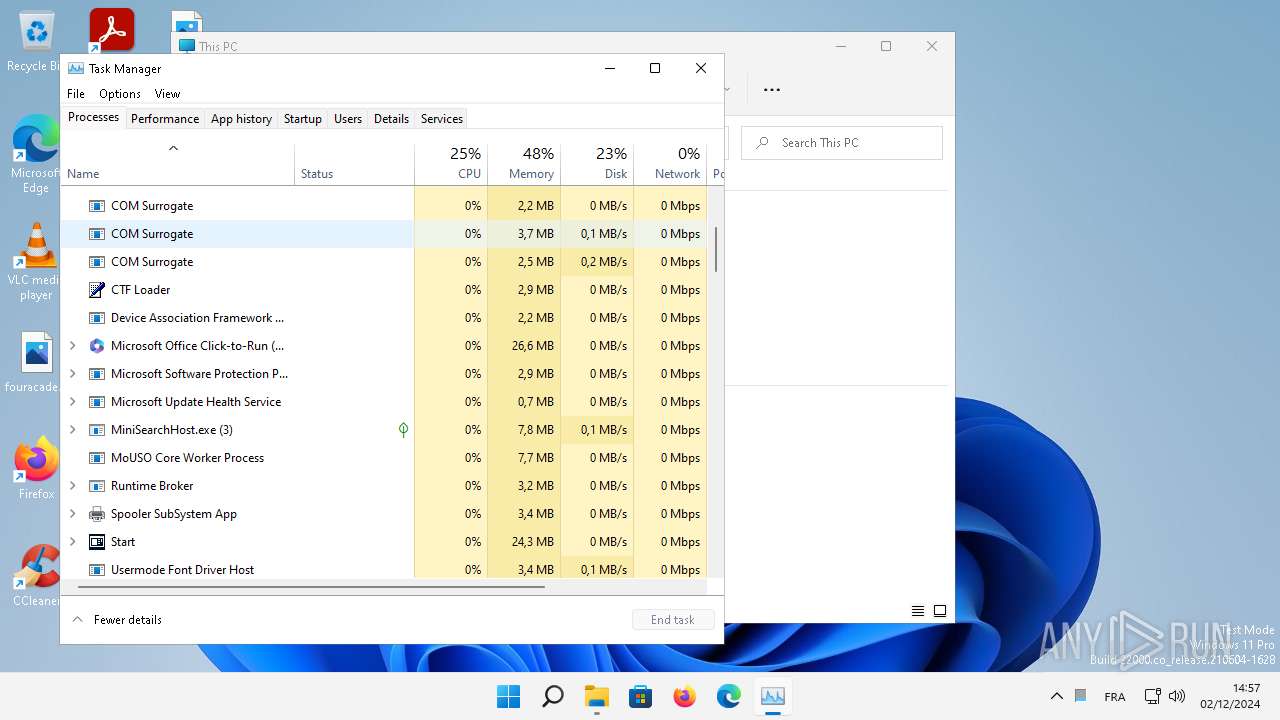Click the Search This PC field

coord(842,143)
